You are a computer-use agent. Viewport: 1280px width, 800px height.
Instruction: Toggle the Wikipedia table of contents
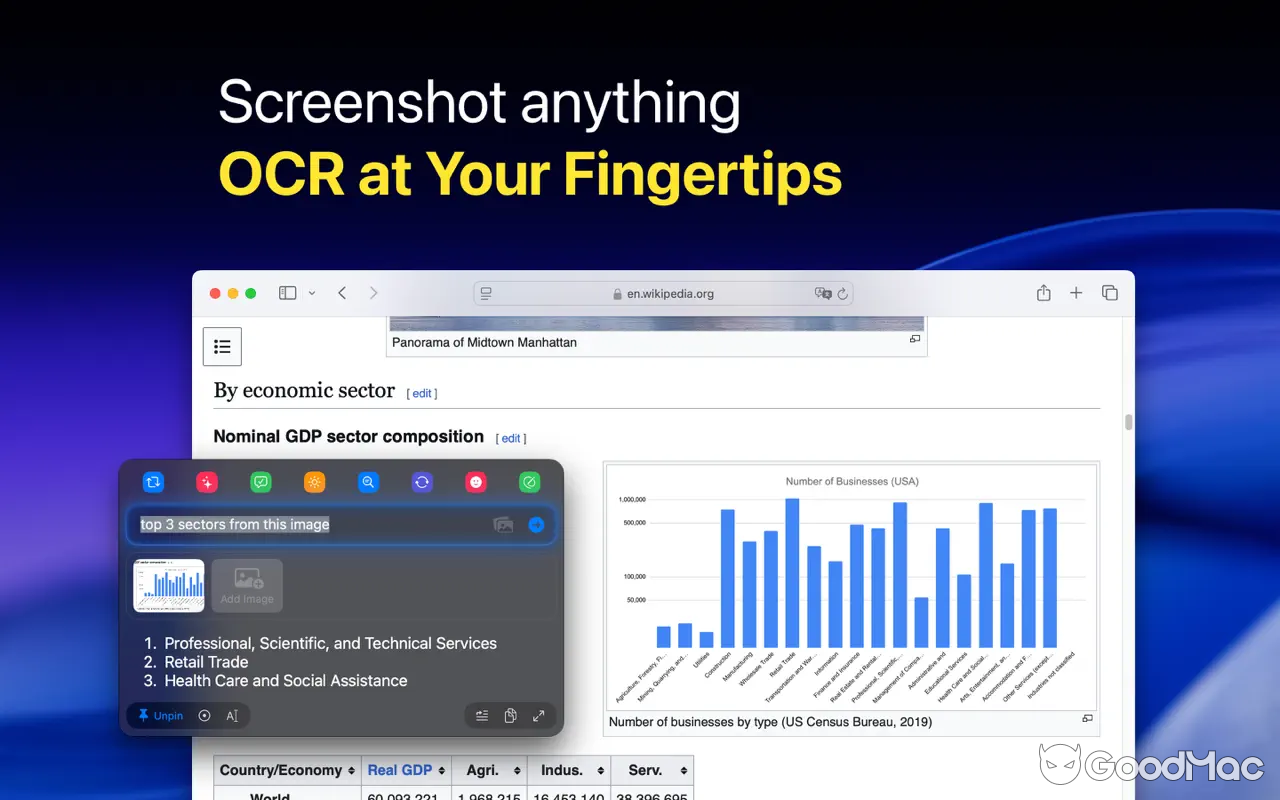(x=222, y=347)
